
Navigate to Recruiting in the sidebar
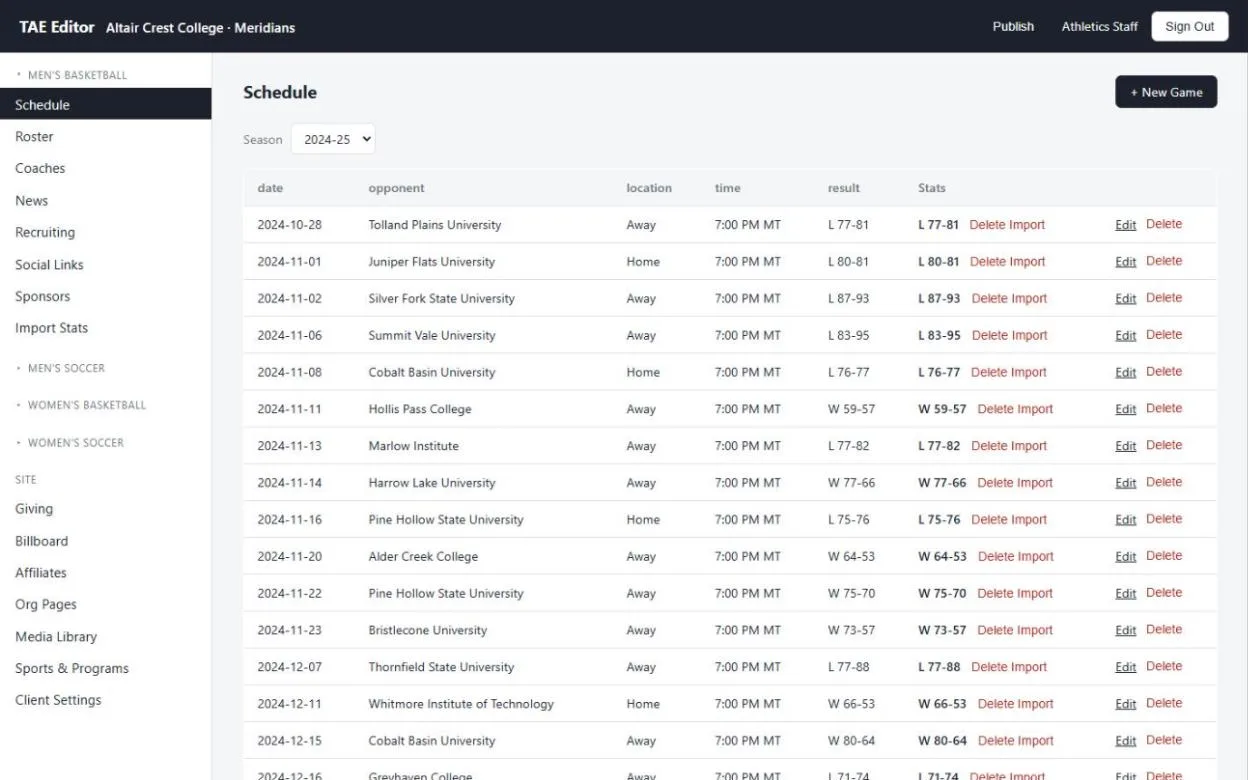point(105,232)
